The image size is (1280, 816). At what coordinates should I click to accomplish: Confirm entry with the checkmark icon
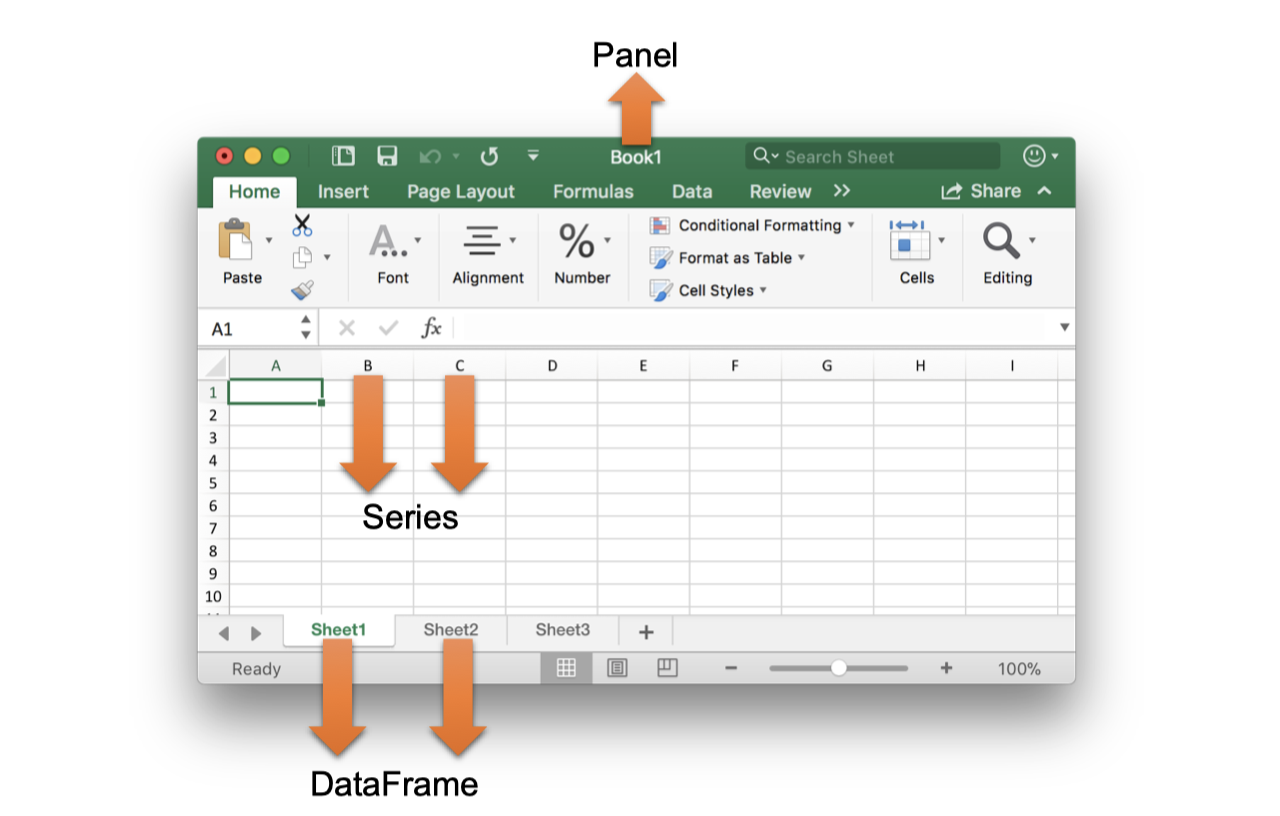pos(389,328)
